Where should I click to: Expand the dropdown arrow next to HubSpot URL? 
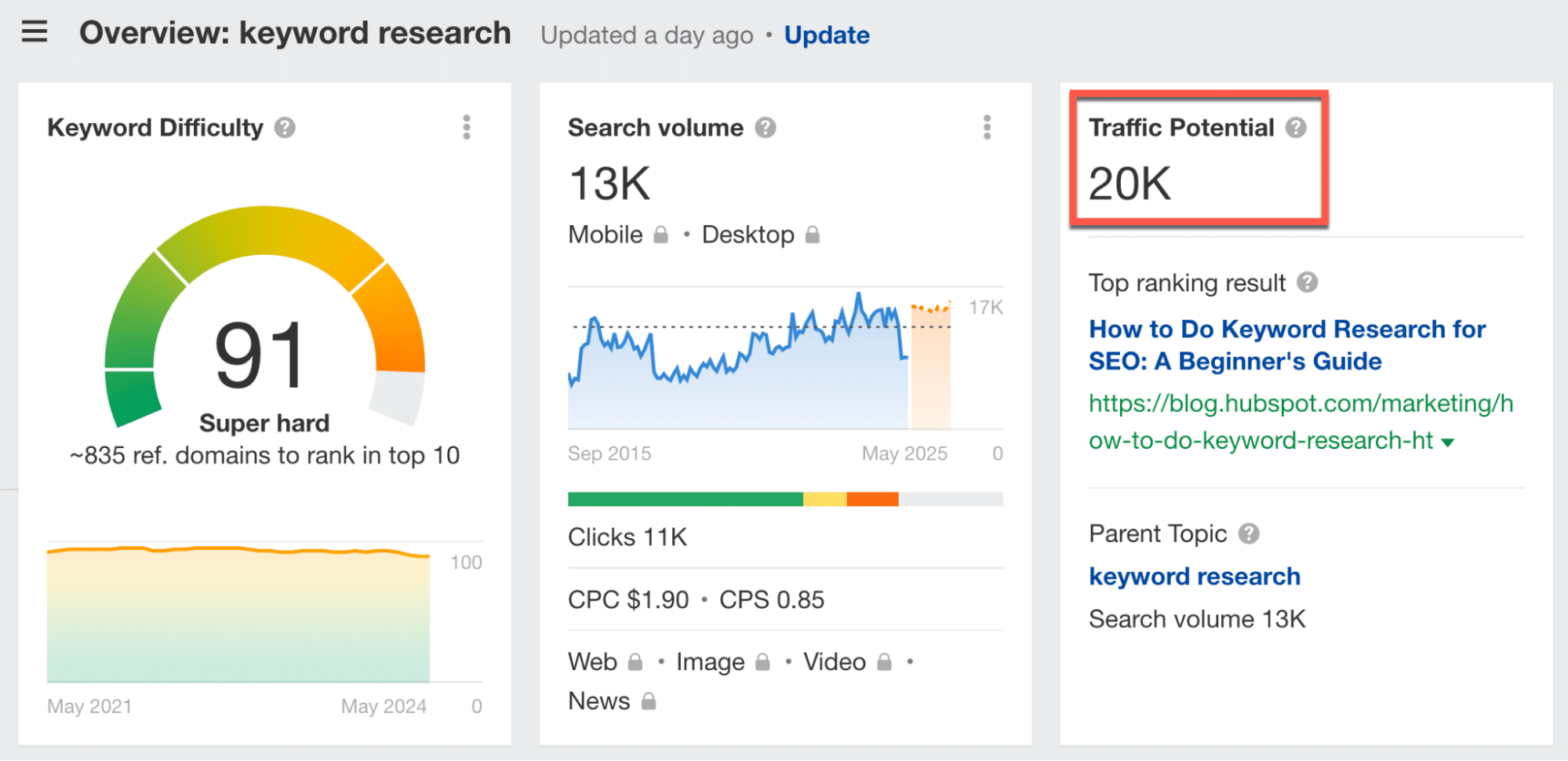coord(1448,442)
